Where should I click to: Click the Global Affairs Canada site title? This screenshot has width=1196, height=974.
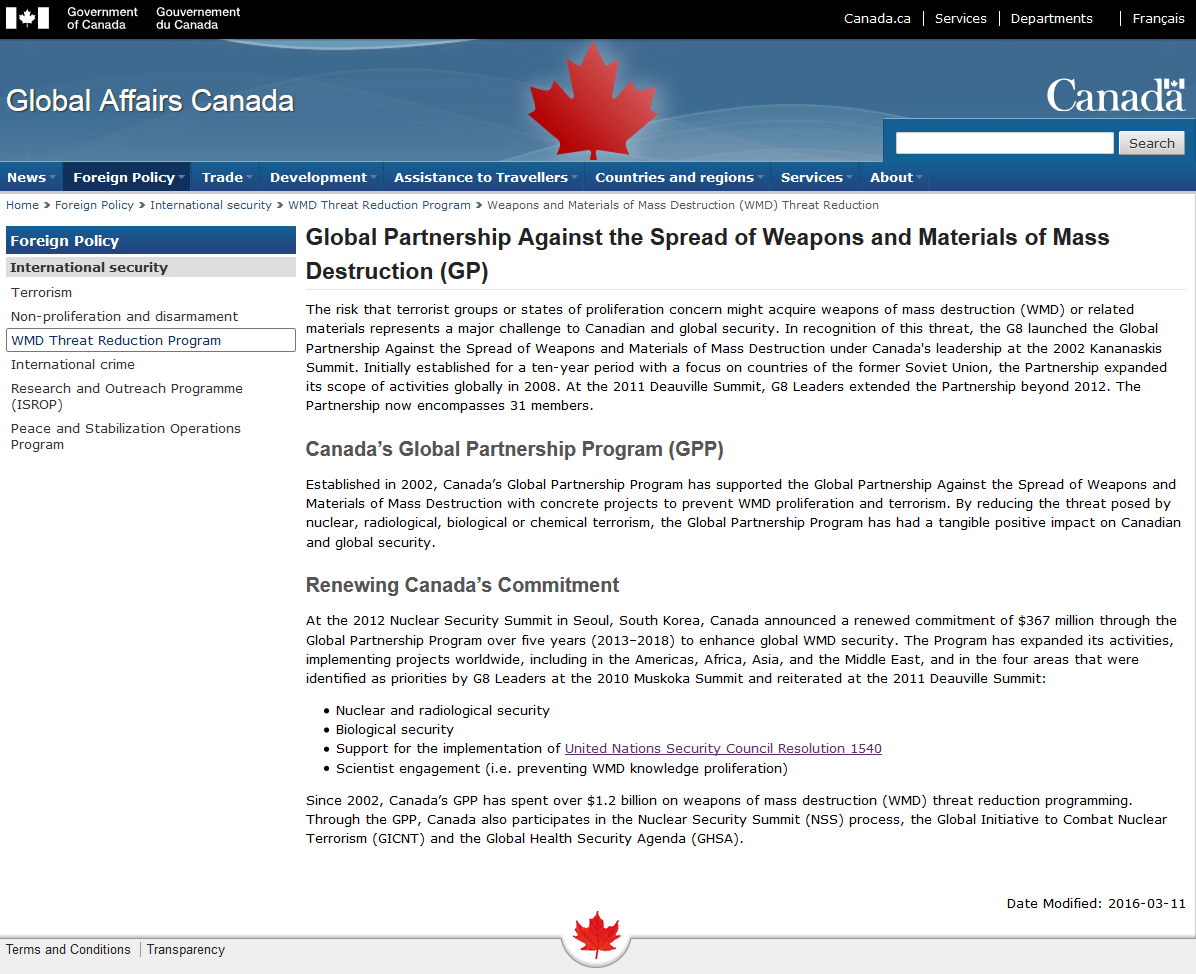[x=150, y=101]
